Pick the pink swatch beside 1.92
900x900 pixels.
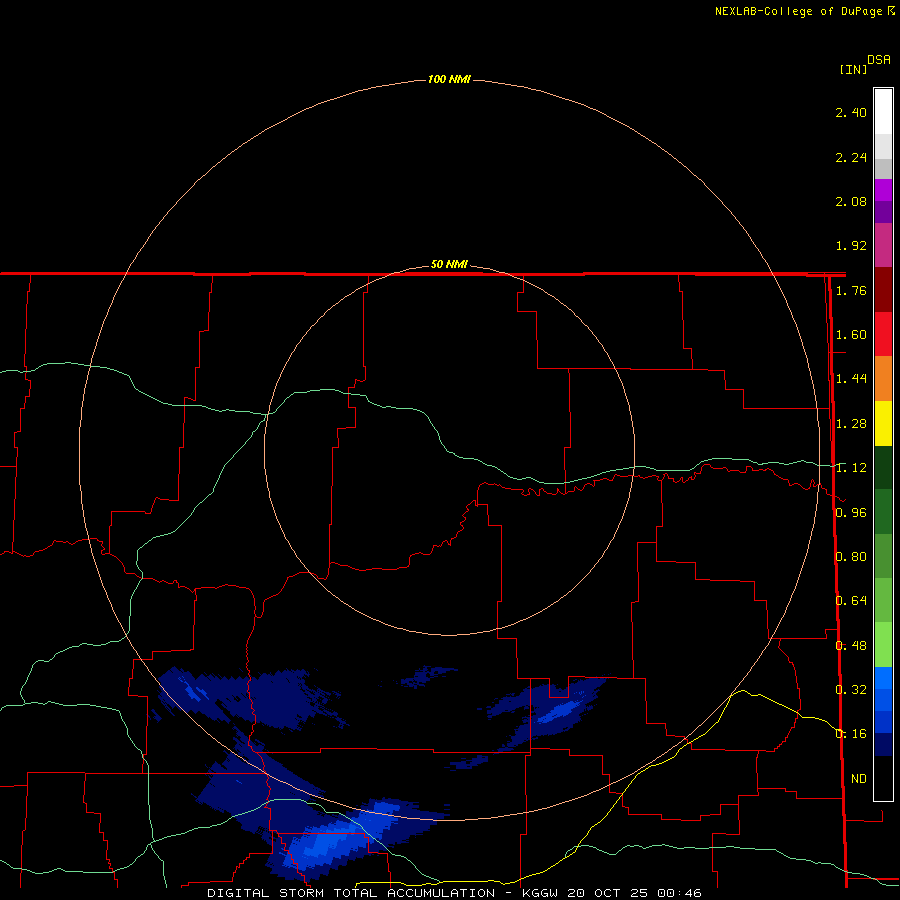coord(883,245)
